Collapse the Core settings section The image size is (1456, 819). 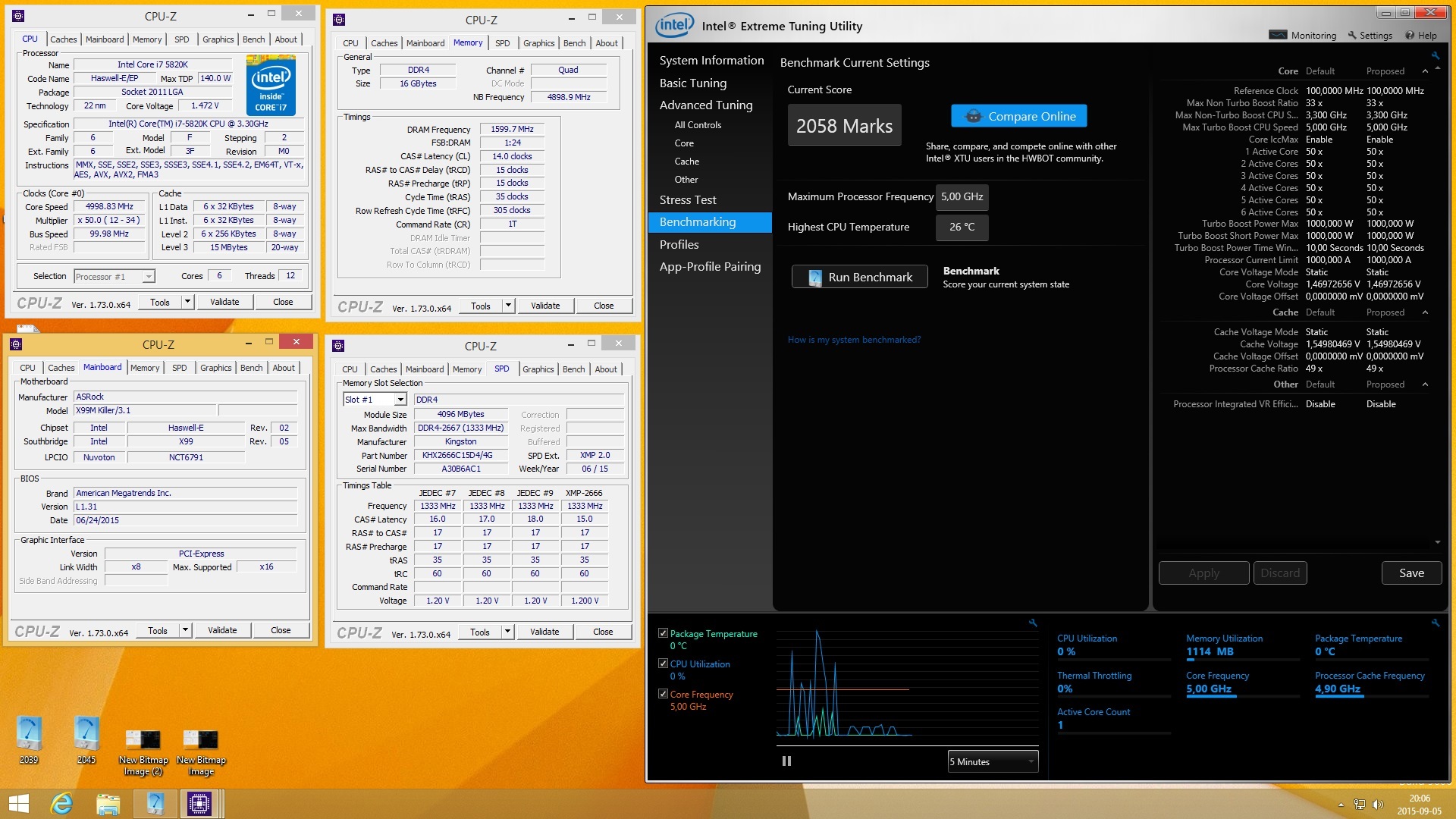(1425, 71)
